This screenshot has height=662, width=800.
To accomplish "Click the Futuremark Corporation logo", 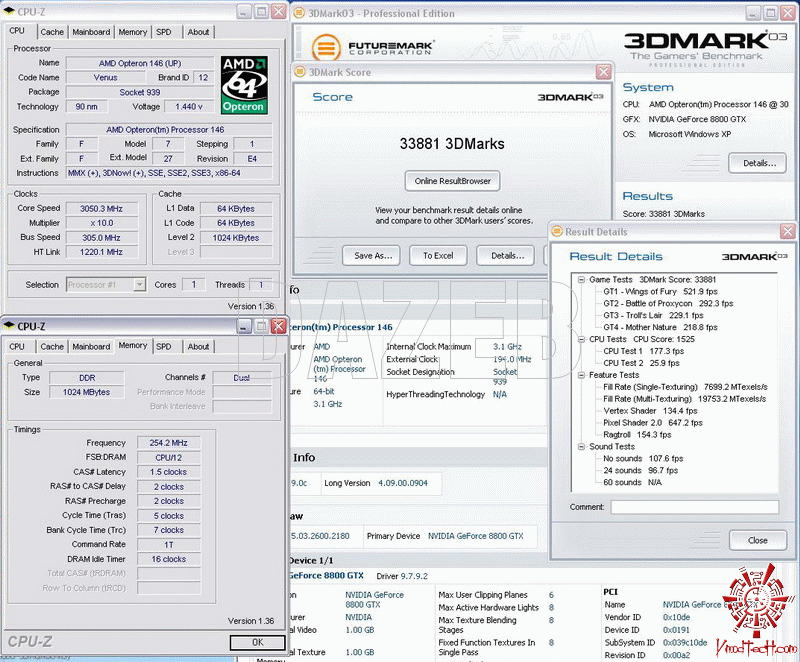I will [373, 48].
